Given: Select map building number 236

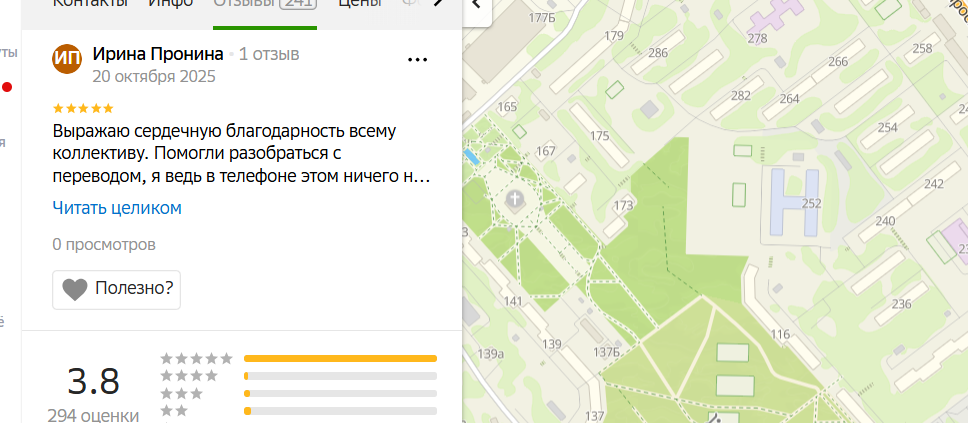Looking at the screenshot, I should tap(902, 303).
